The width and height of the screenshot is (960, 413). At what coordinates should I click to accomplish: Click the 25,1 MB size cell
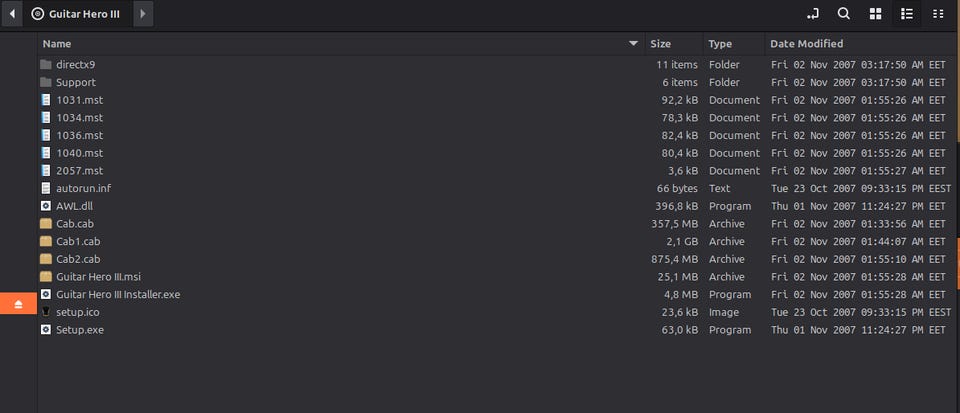click(678, 277)
